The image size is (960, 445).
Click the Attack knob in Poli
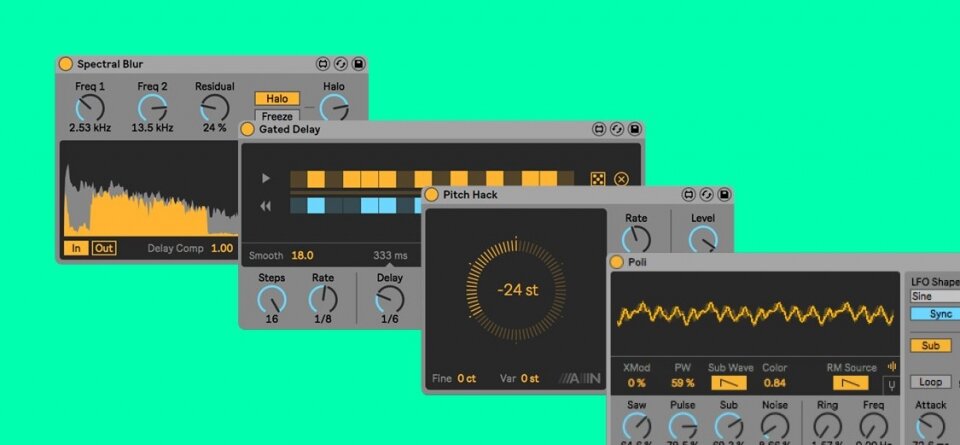[931, 426]
